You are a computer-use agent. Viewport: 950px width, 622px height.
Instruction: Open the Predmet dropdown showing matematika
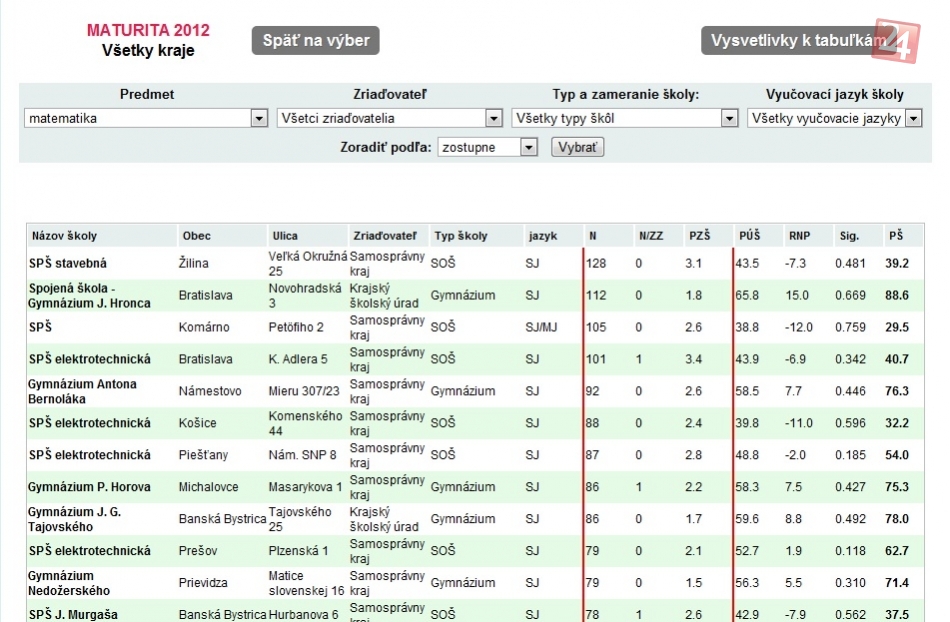pos(145,118)
